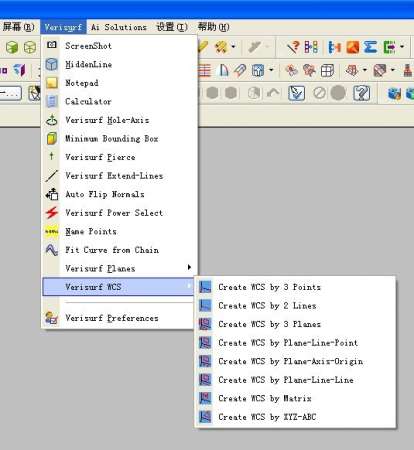
Task: Choose HiddenLine from the menu
Action: click(119, 64)
